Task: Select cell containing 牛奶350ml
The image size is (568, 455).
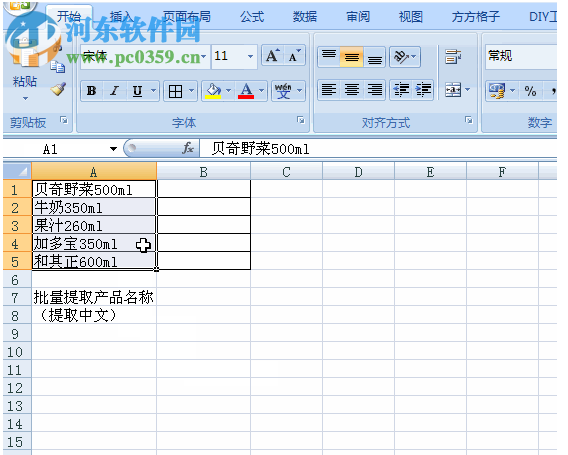Action: [94, 208]
